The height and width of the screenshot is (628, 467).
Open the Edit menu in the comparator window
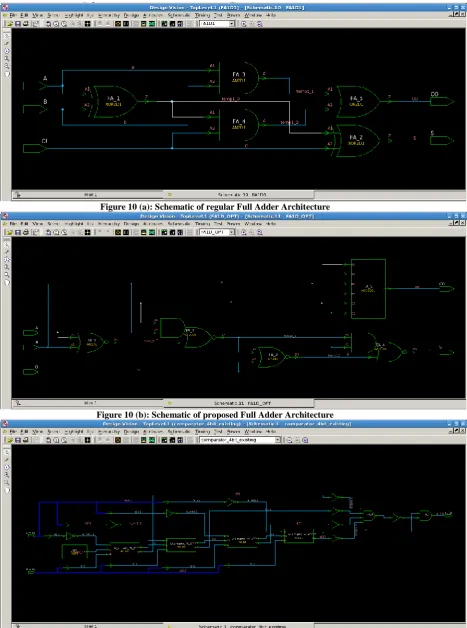point(24,431)
